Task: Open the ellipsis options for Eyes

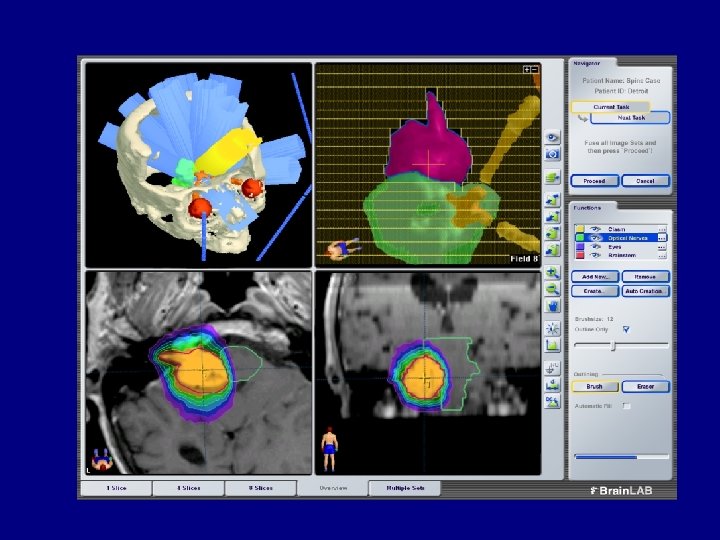Action: pyautogui.click(x=662, y=247)
